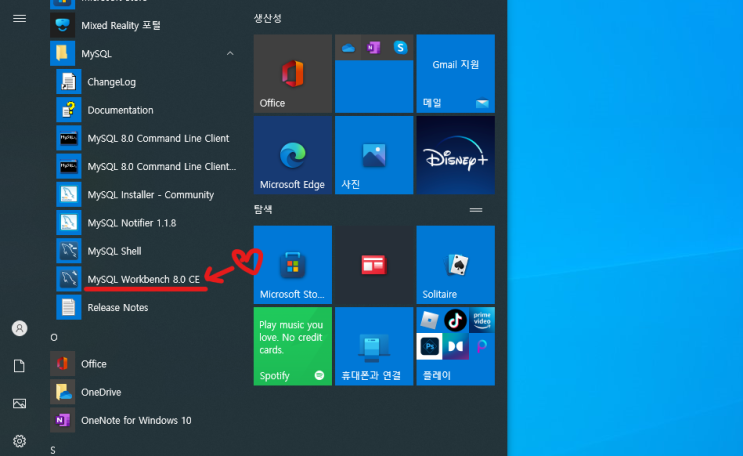Open TikTok icon in 플레이 folder
Viewport: 743px width, 456px height.
click(455, 320)
